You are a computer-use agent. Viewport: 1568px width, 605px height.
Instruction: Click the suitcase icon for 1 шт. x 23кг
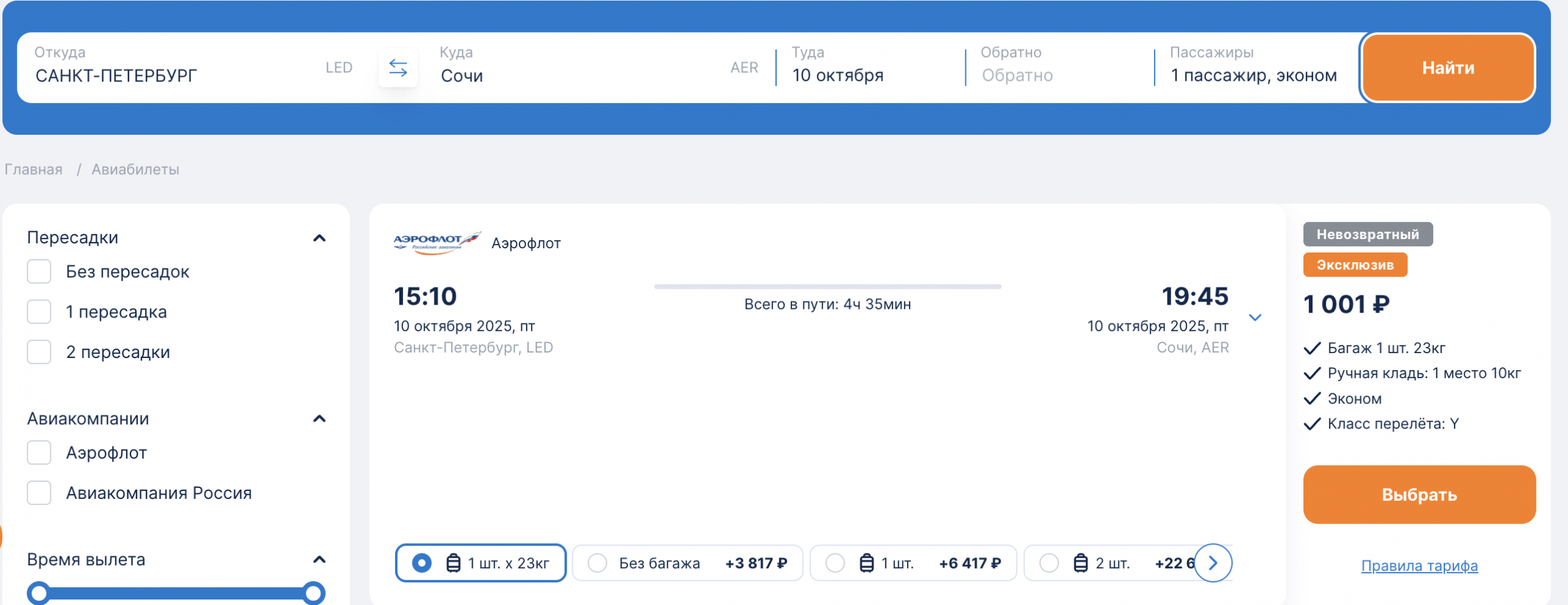click(x=453, y=563)
